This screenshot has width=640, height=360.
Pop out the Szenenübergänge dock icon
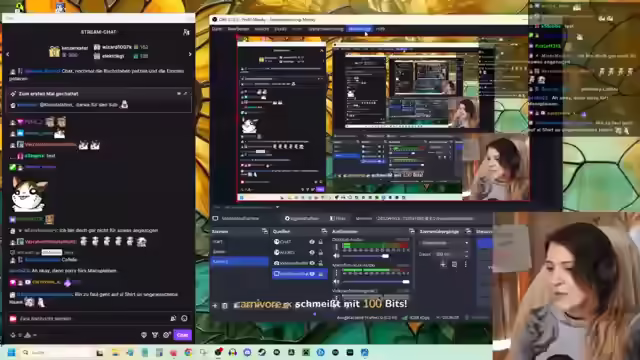click(468, 231)
